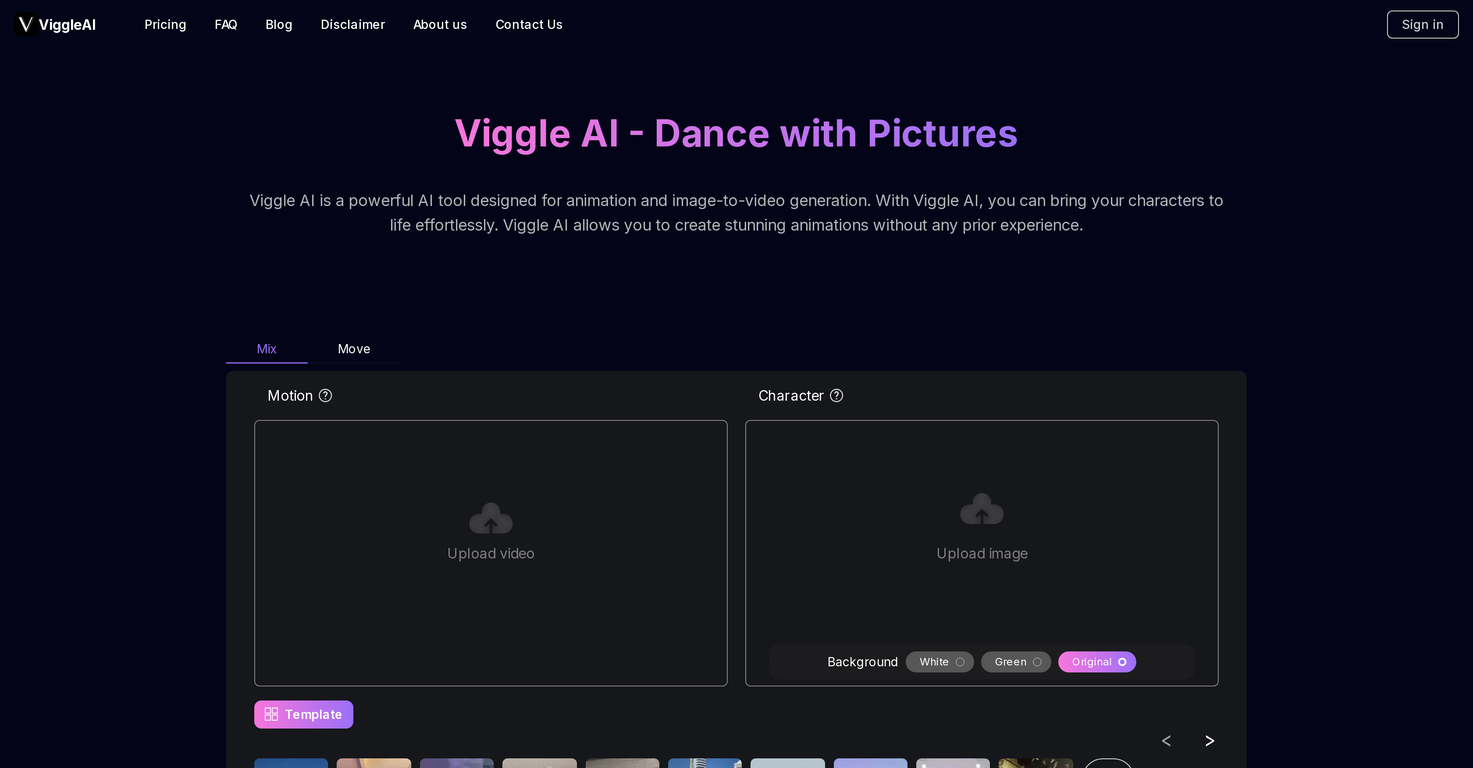Open the Template grid button

click(x=303, y=714)
